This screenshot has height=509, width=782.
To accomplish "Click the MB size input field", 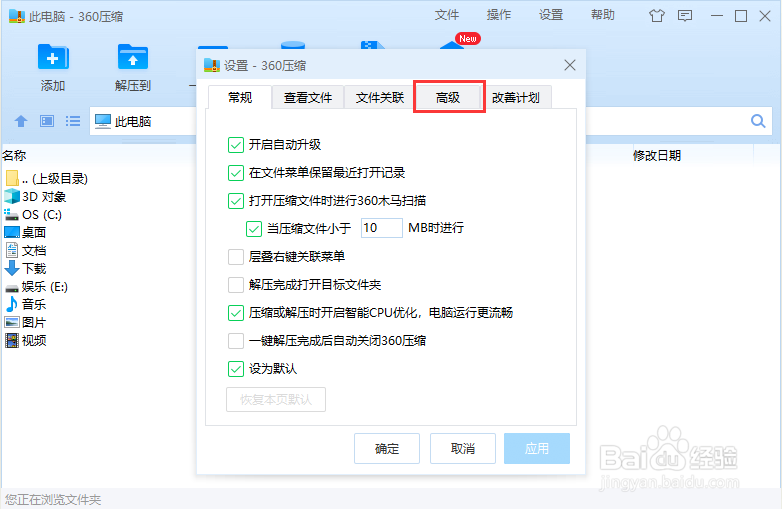I will 381,228.
